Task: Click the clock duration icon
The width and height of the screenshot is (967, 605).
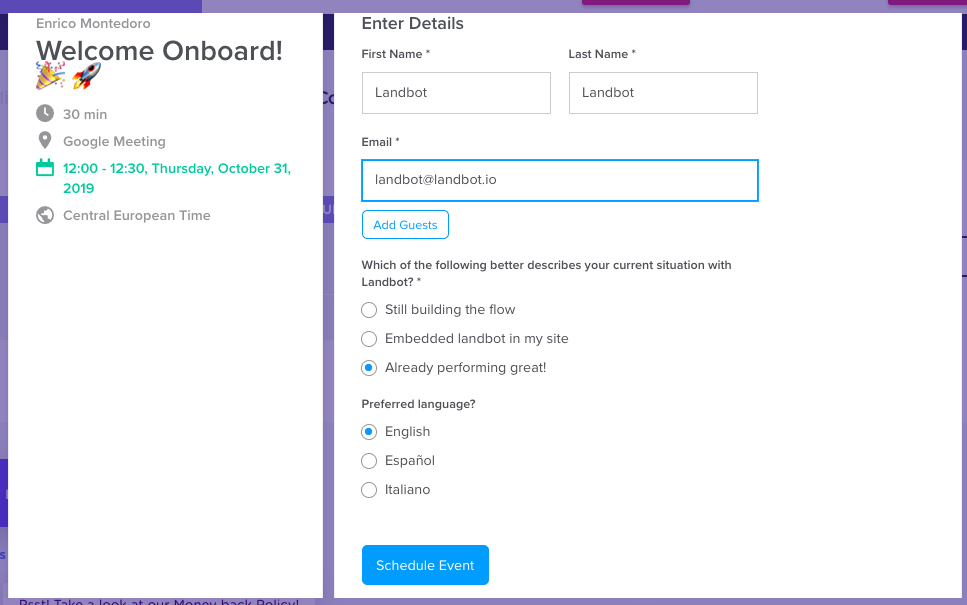Action: point(44,113)
